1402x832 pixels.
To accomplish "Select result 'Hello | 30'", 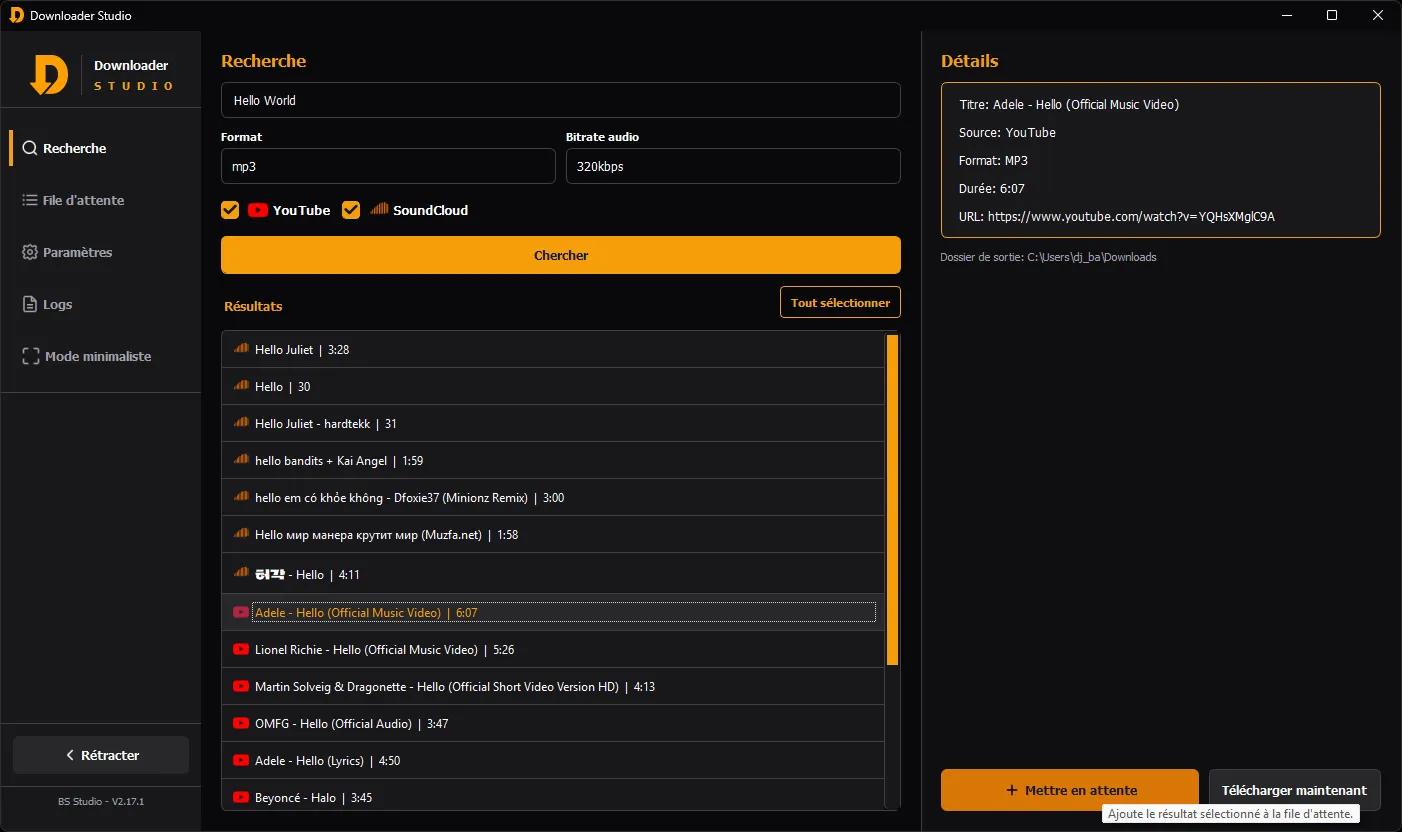I will (553, 386).
